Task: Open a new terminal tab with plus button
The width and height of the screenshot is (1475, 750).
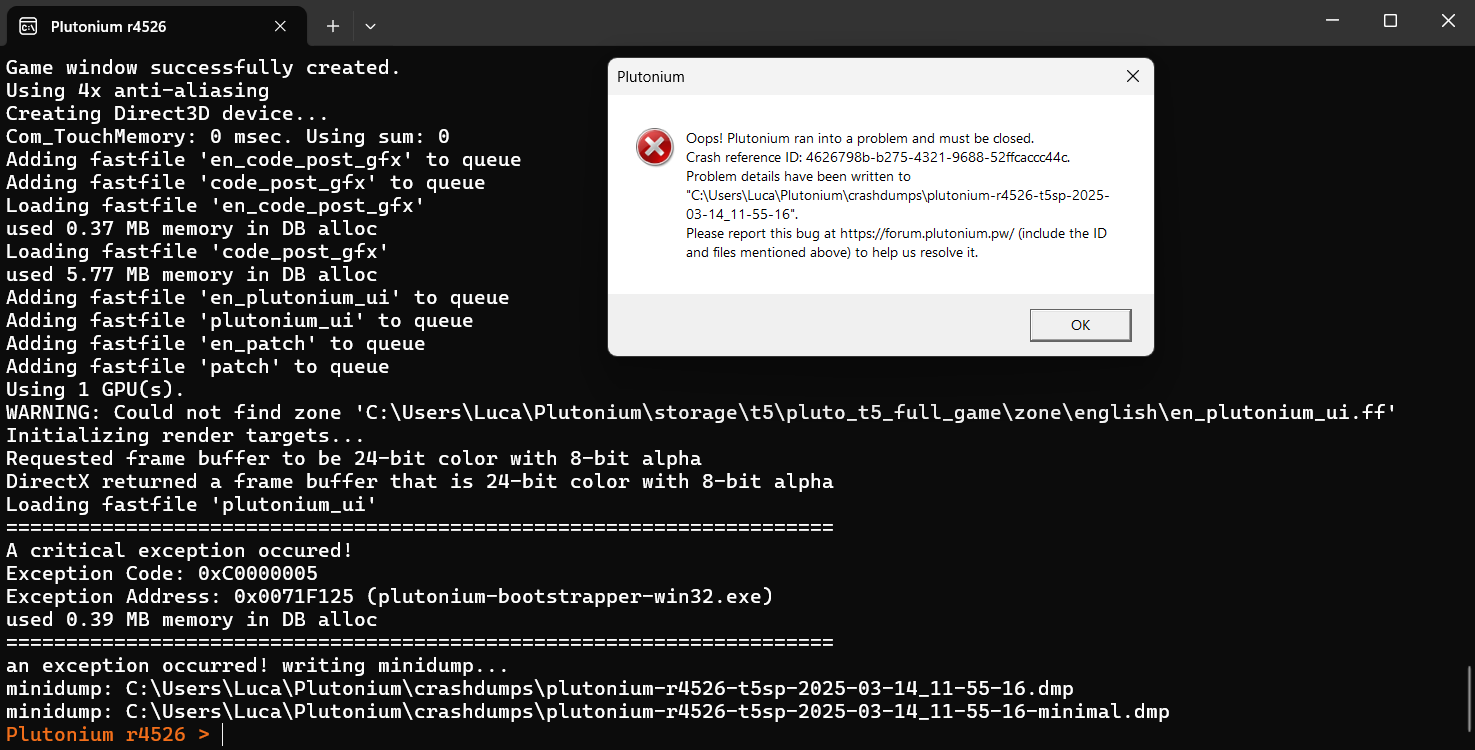Action: [x=332, y=26]
